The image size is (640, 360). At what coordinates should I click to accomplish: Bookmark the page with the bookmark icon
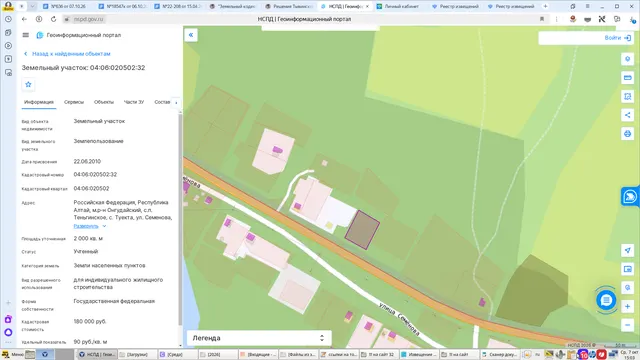click(x=542, y=19)
